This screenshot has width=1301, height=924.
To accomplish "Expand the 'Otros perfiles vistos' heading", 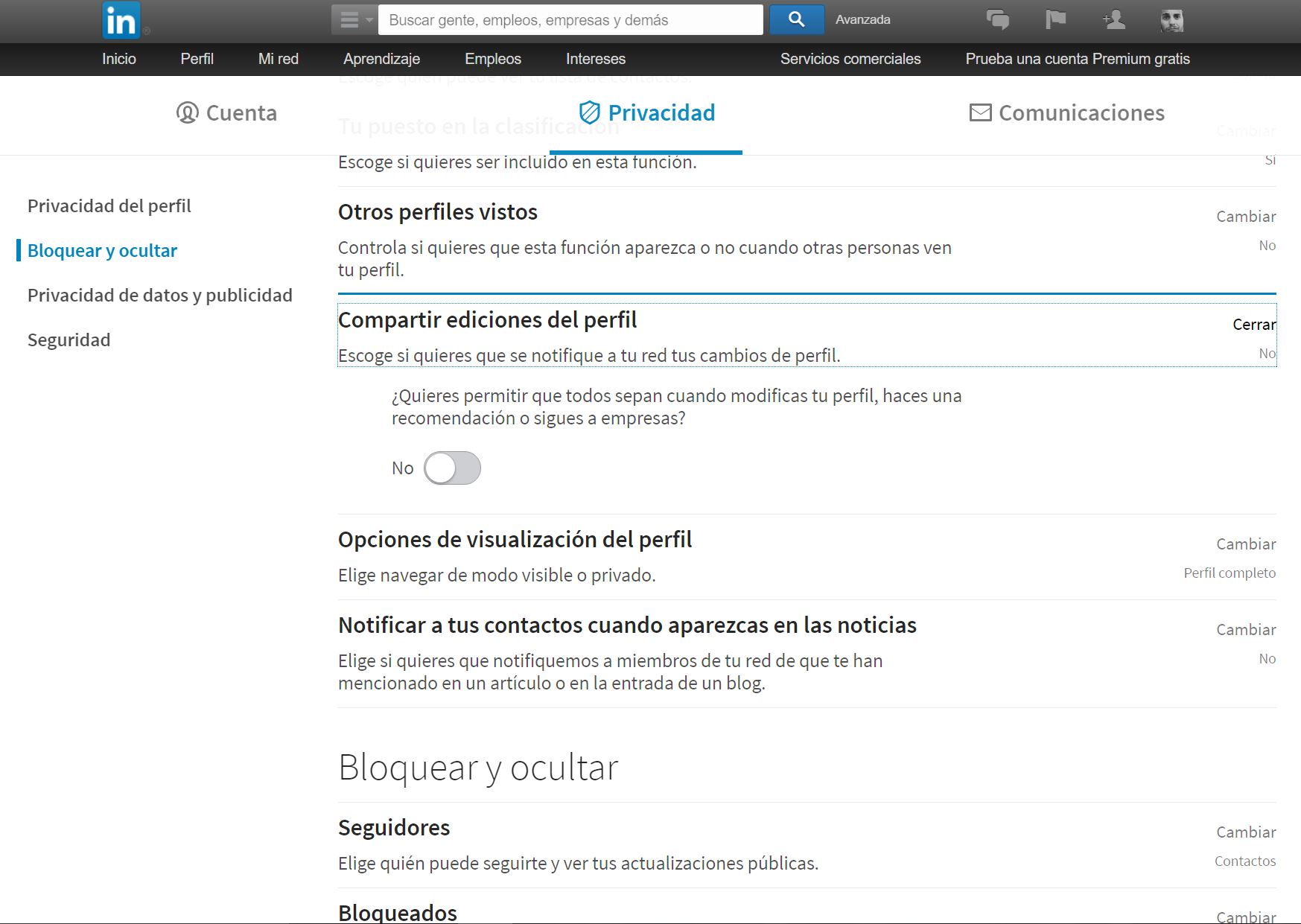I will tap(437, 212).
